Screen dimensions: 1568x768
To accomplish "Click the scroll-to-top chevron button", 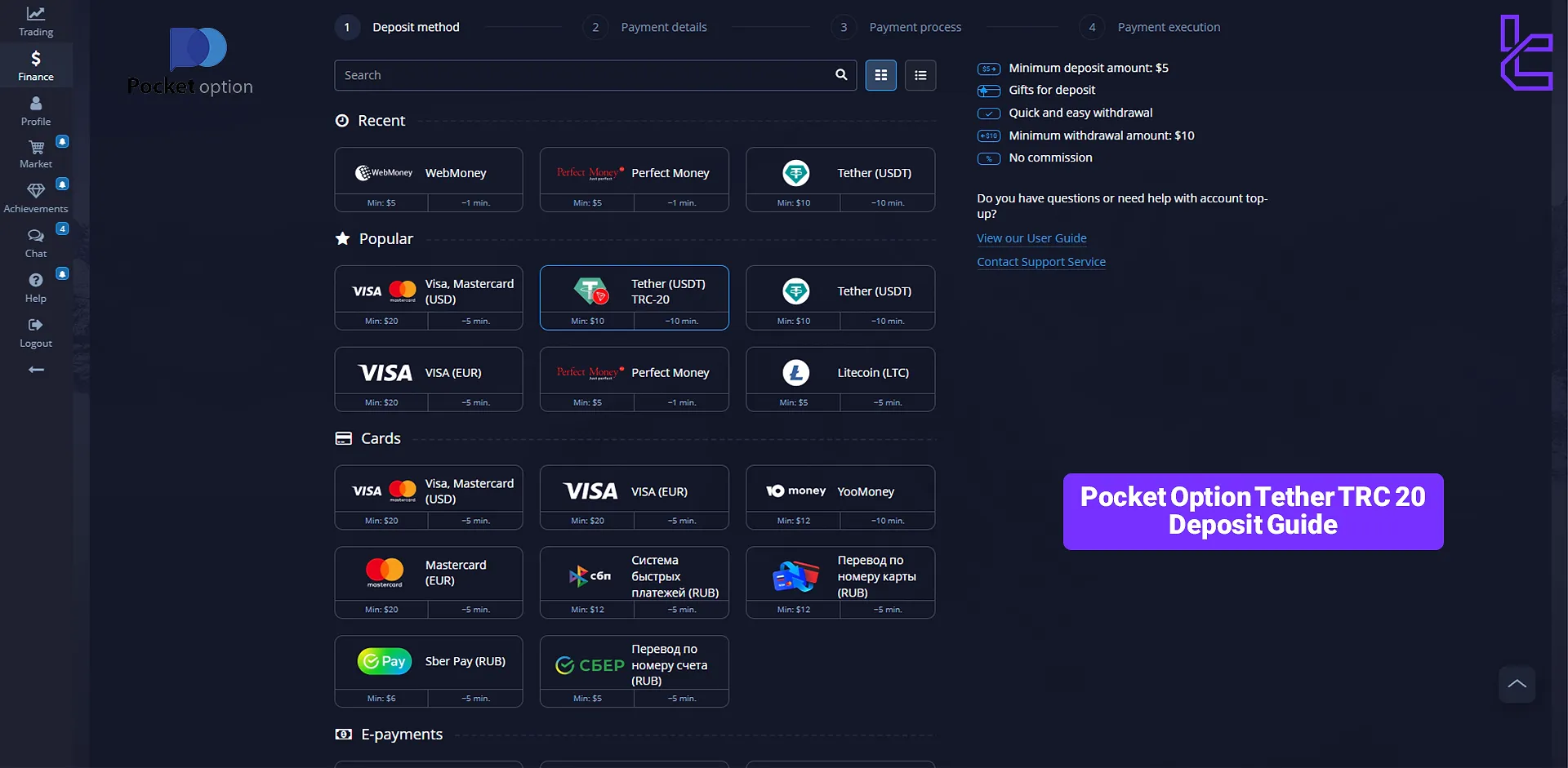I will point(1517,684).
